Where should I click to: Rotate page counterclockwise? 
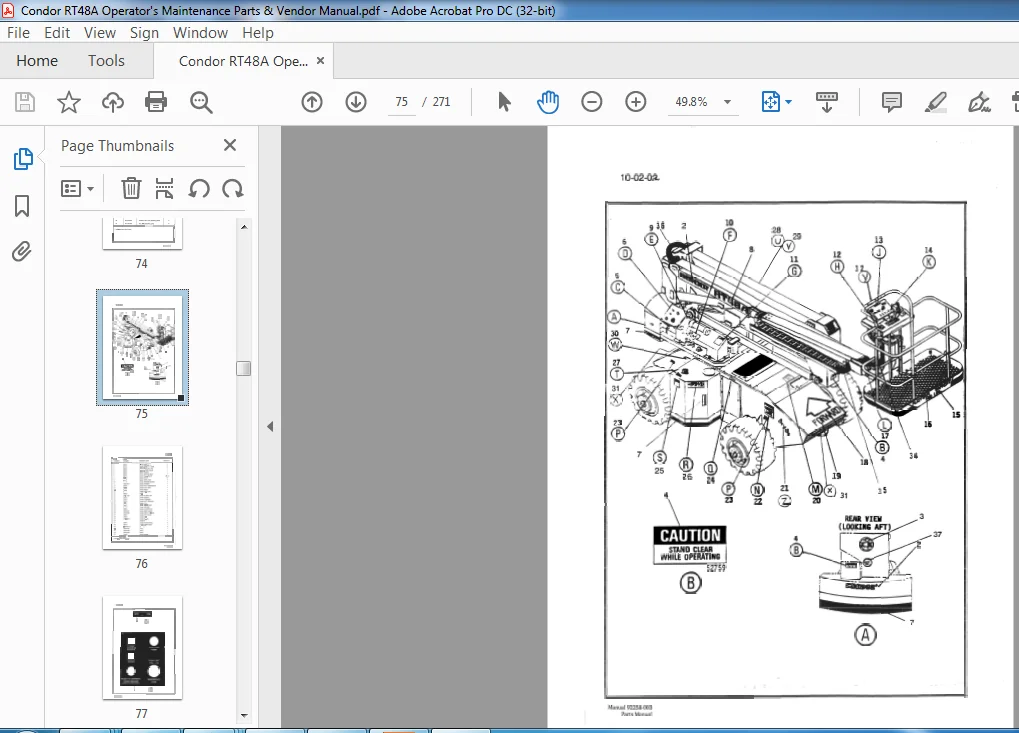pyautogui.click(x=199, y=188)
